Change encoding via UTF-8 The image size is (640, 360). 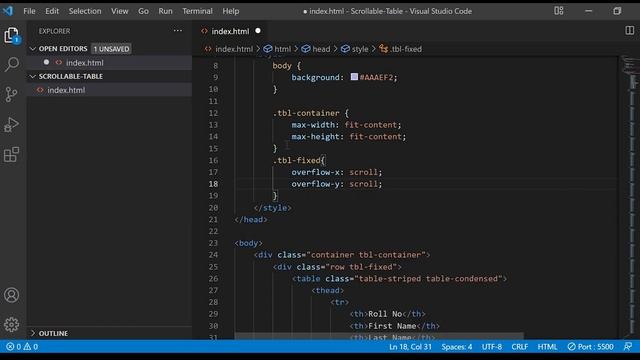(492, 347)
